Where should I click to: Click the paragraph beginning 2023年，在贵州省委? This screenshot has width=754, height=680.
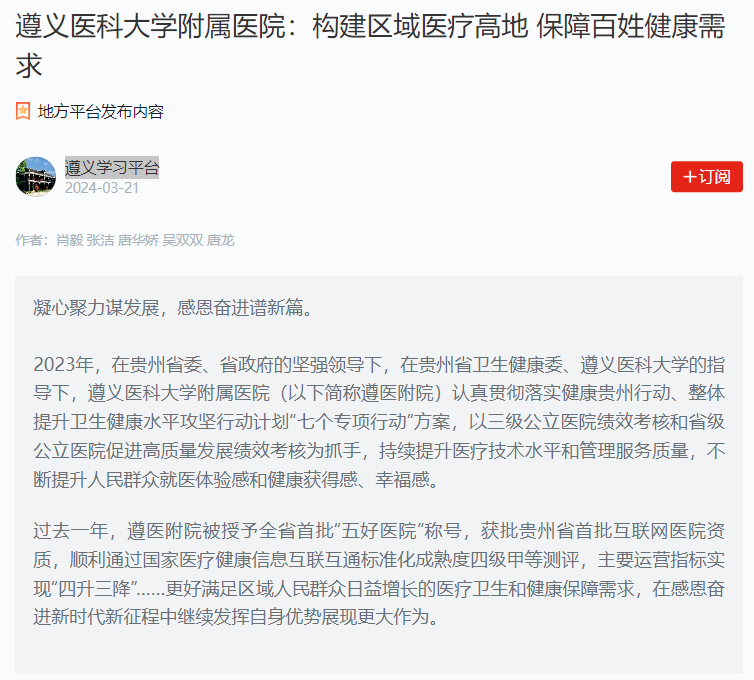pyautogui.click(x=379, y=422)
